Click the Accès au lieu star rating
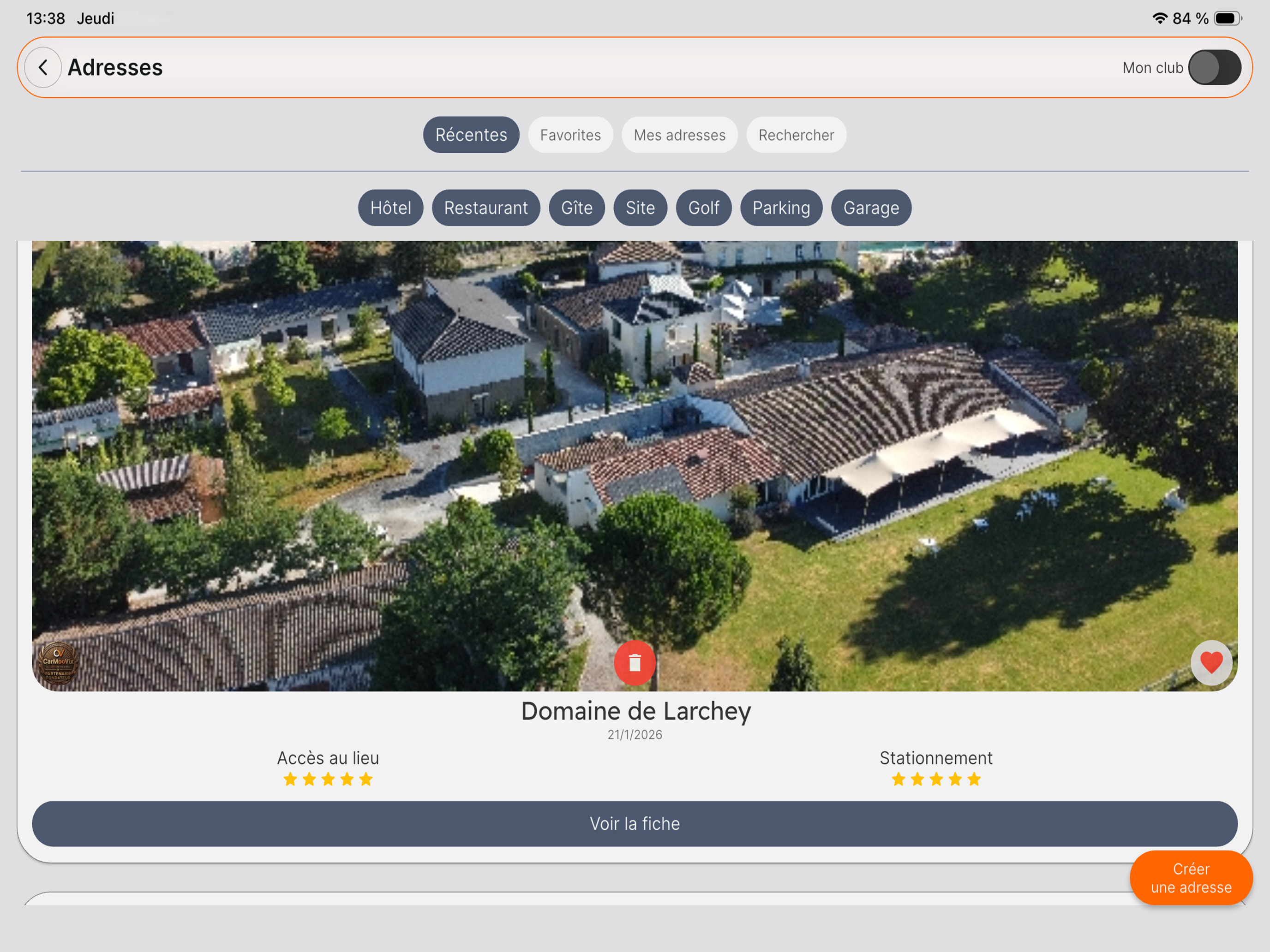 click(329, 779)
